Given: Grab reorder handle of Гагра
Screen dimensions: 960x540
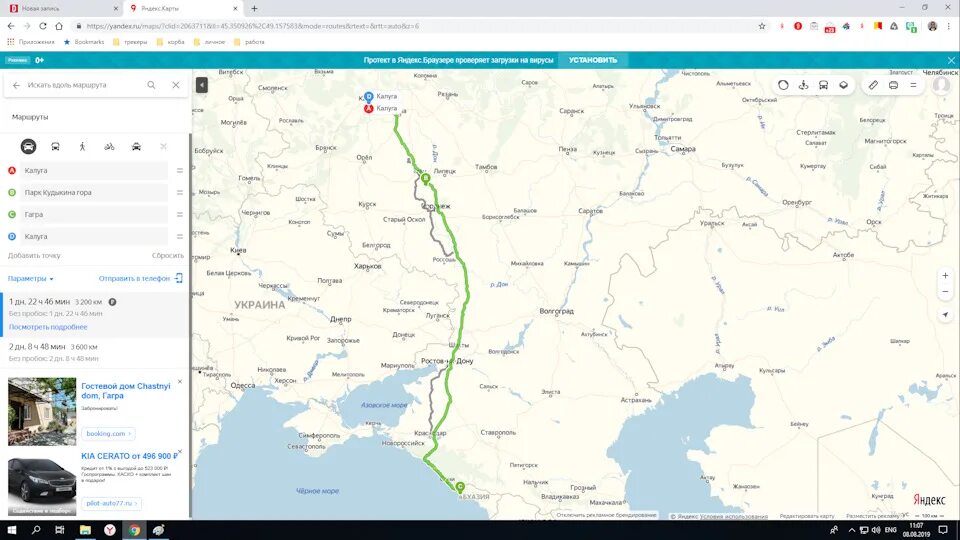Looking at the screenshot, I should pyautogui.click(x=179, y=214).
